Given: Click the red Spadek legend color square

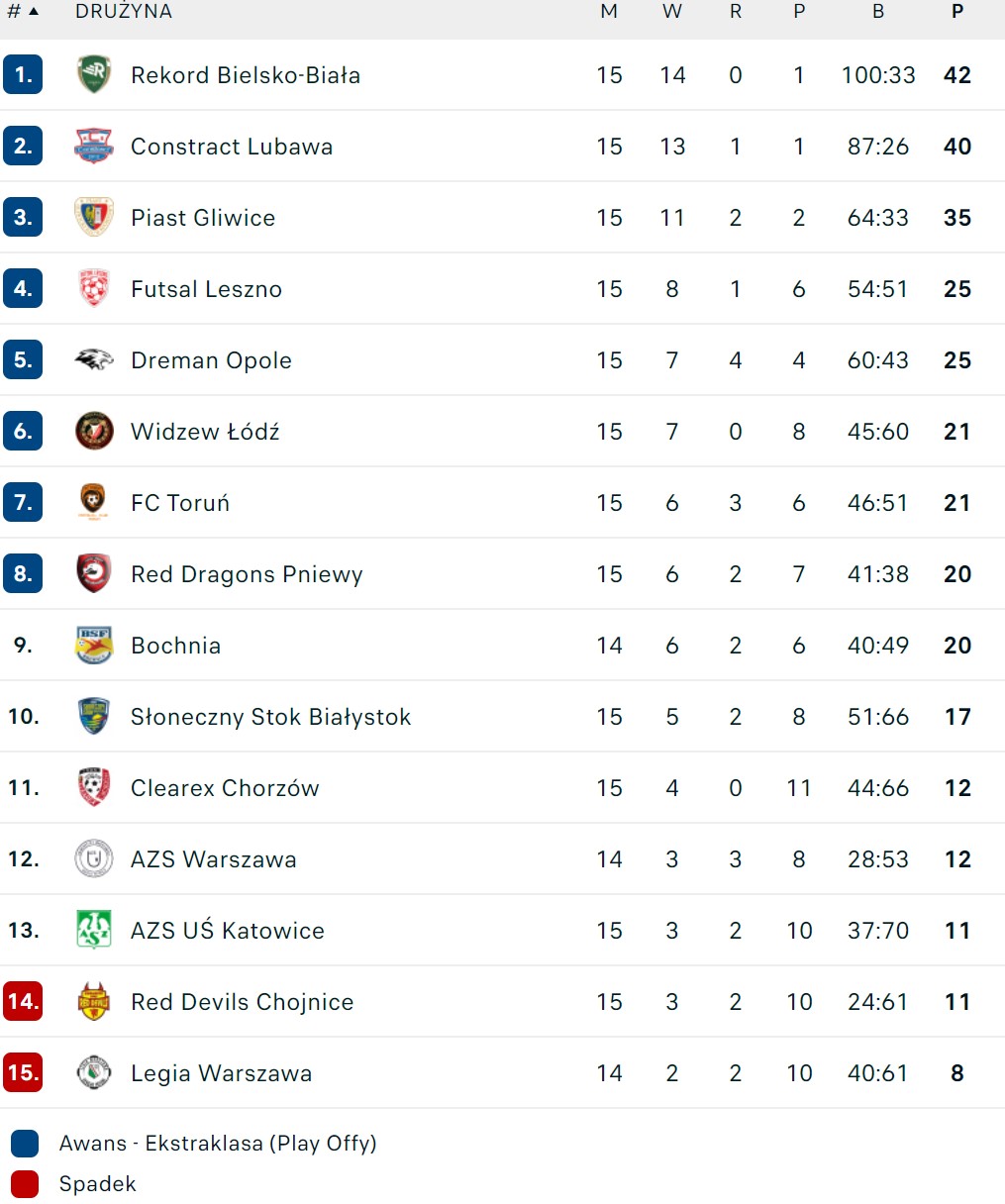Looking at the screenshot, I should tap(25, 1184).
